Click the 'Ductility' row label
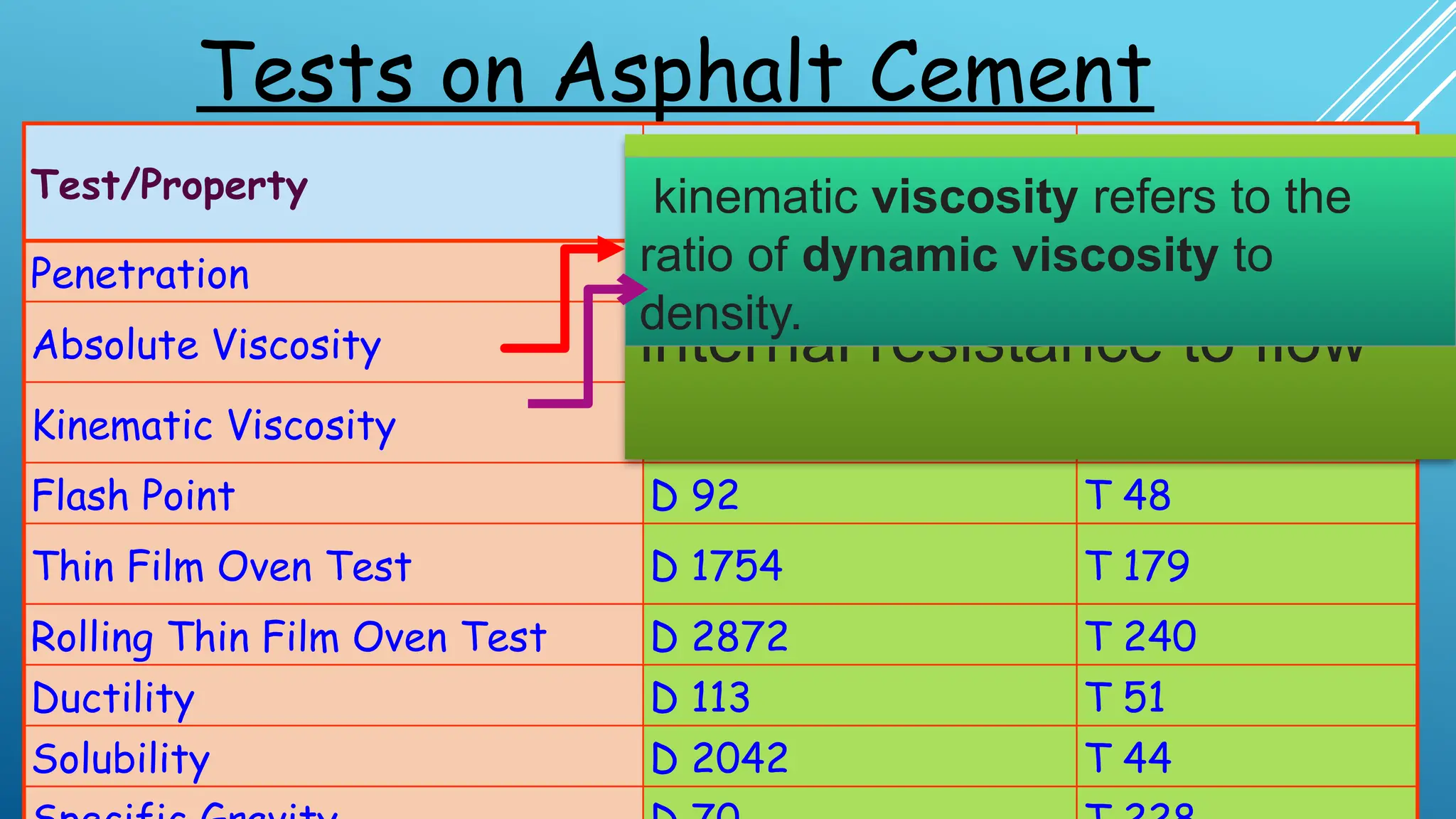 pyautogui.click(x=113, y=698)
